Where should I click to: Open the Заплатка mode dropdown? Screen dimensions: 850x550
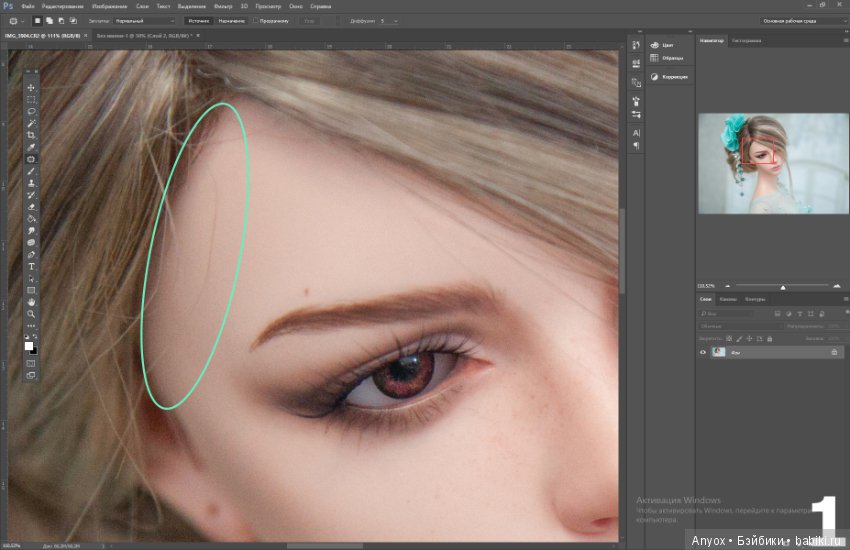point(145,21)
